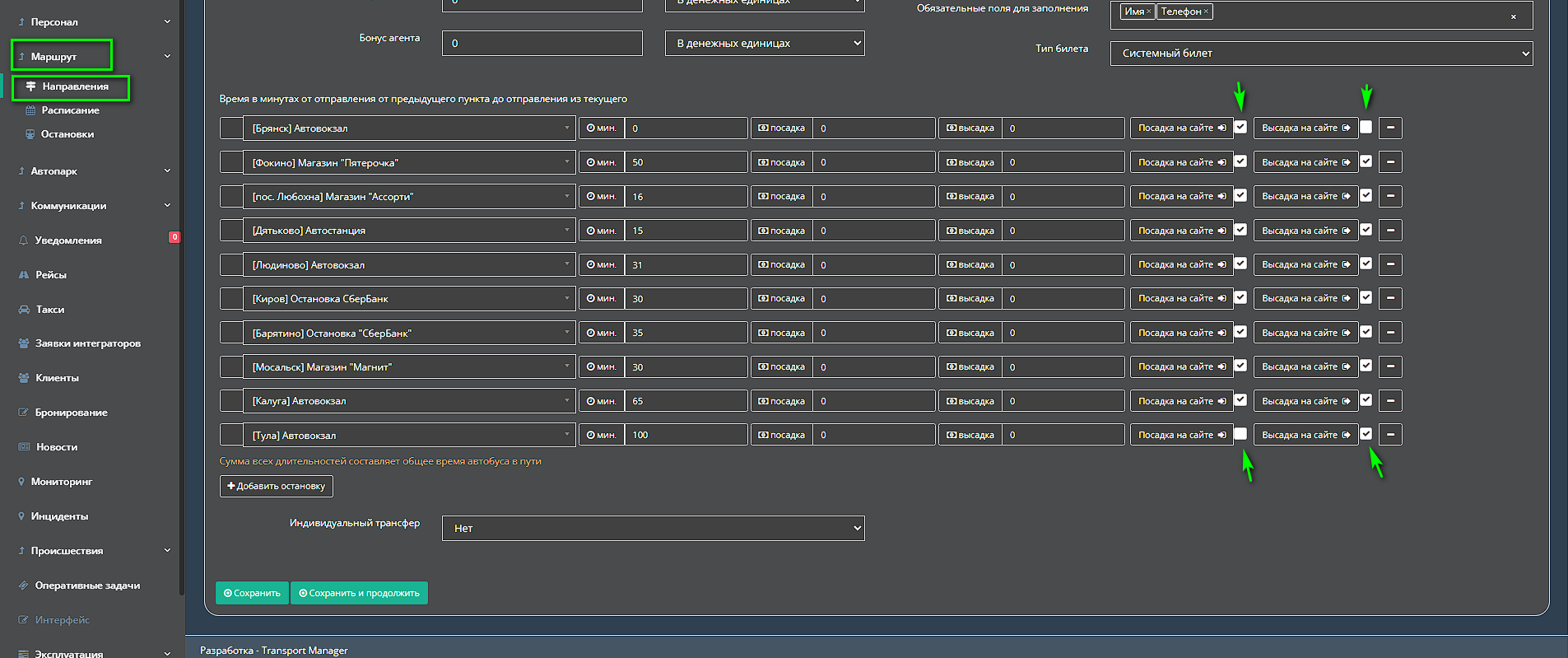This screenshot has height=658, width=1568.
Task: Click the минутes field for Фокино row
Action: click(686, 163)
